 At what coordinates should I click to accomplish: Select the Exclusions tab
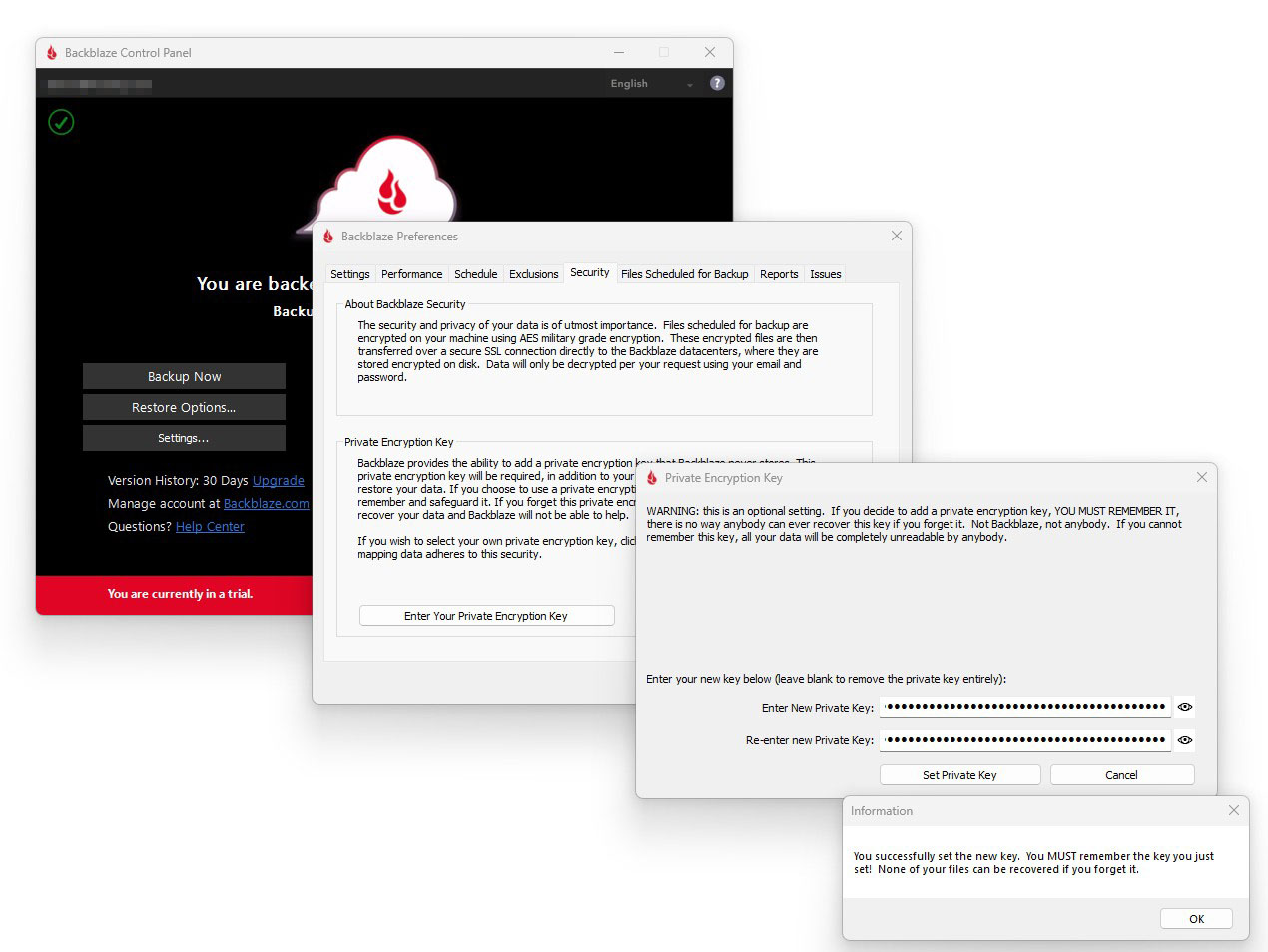(x=533, y=274)
